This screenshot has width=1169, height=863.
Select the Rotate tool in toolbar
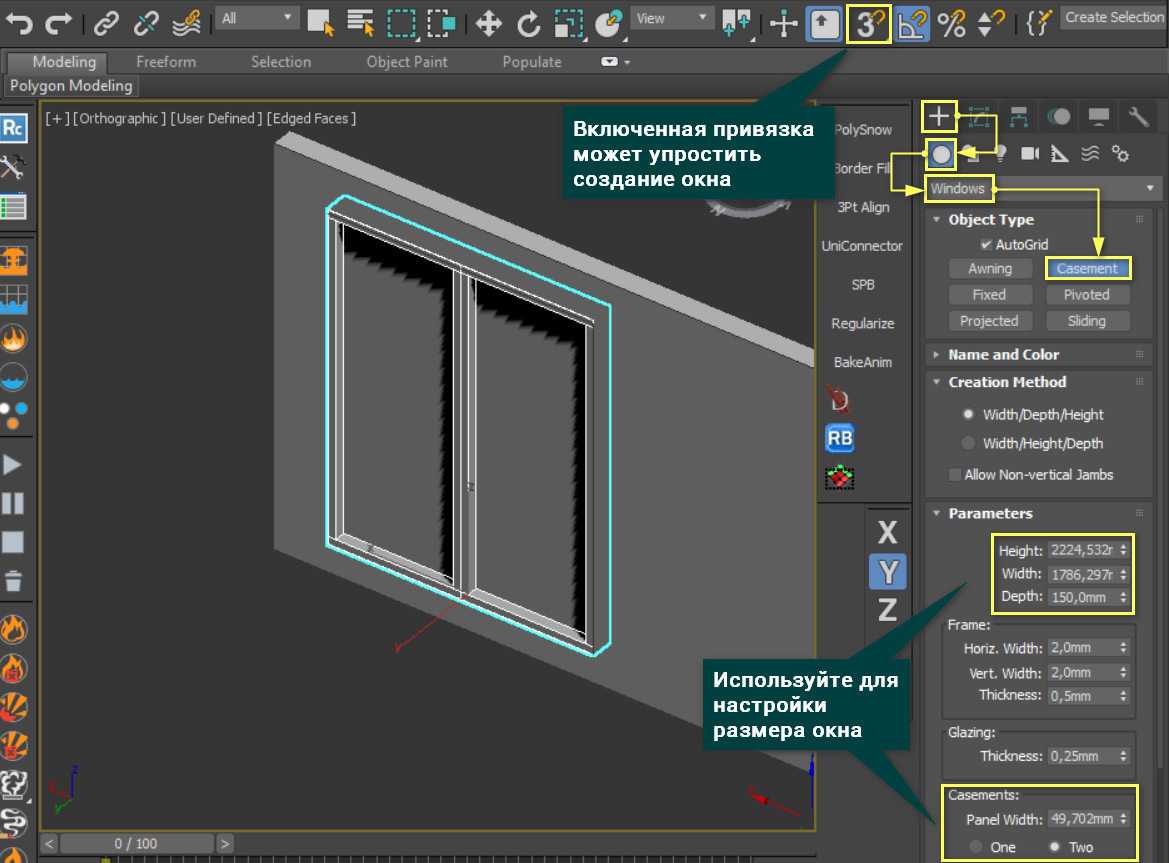[528, 22]
